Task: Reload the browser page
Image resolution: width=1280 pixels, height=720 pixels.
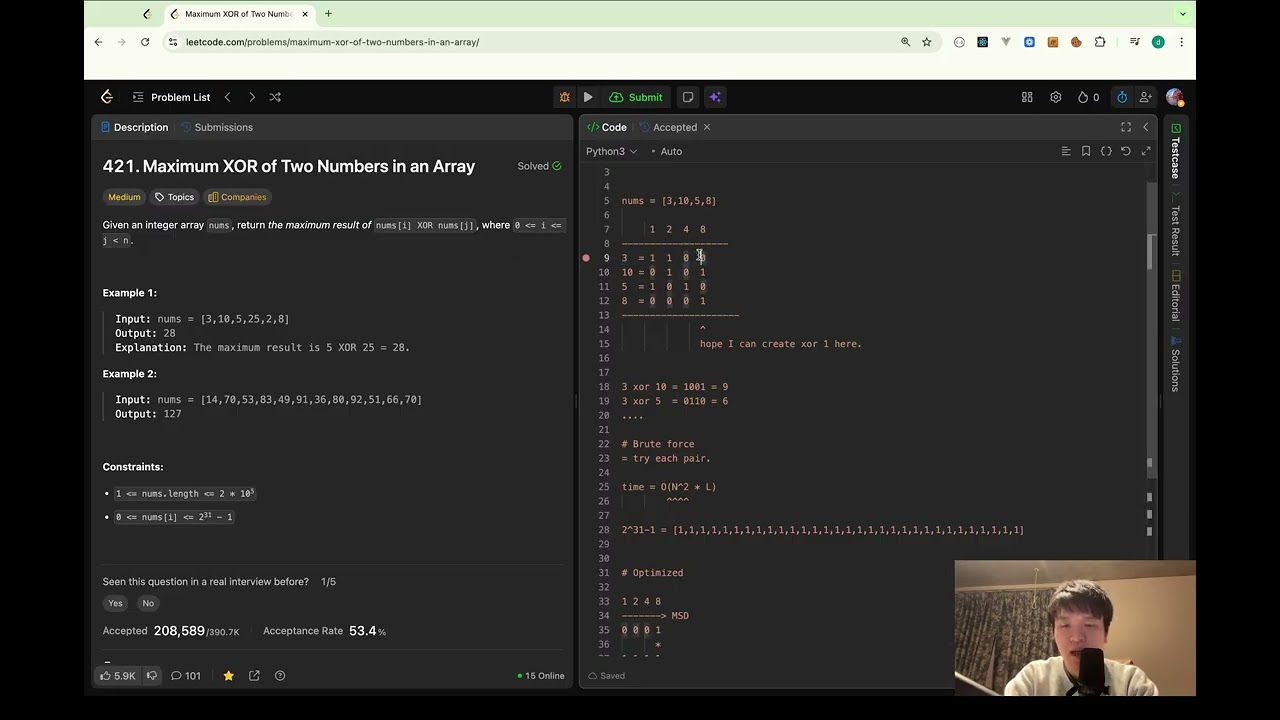Action: (x=145, y=42)
